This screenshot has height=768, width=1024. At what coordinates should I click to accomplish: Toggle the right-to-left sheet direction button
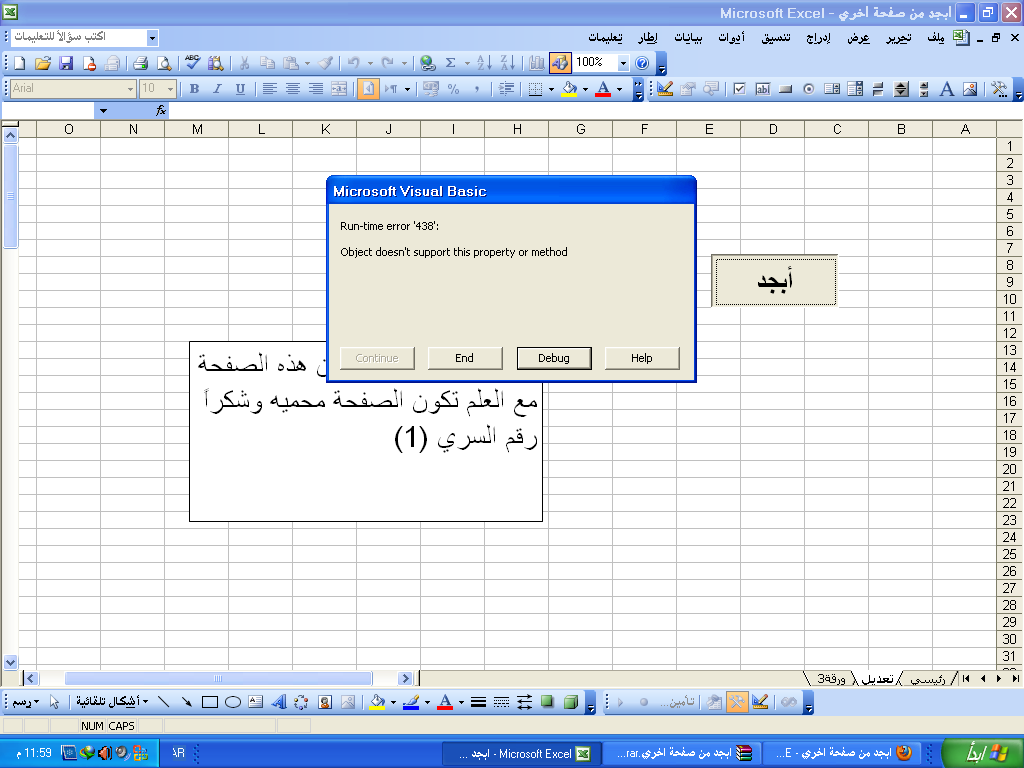click(368, 89)
